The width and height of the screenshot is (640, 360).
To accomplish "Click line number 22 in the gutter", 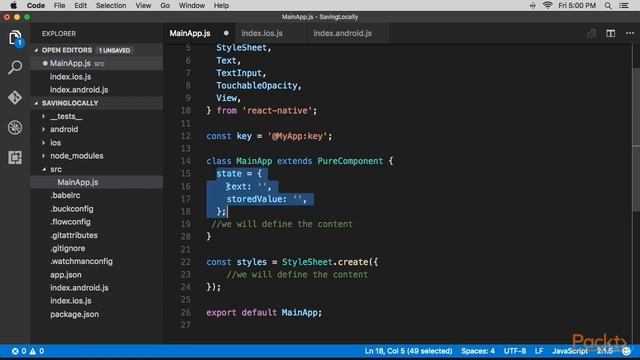I will (185, 262).
